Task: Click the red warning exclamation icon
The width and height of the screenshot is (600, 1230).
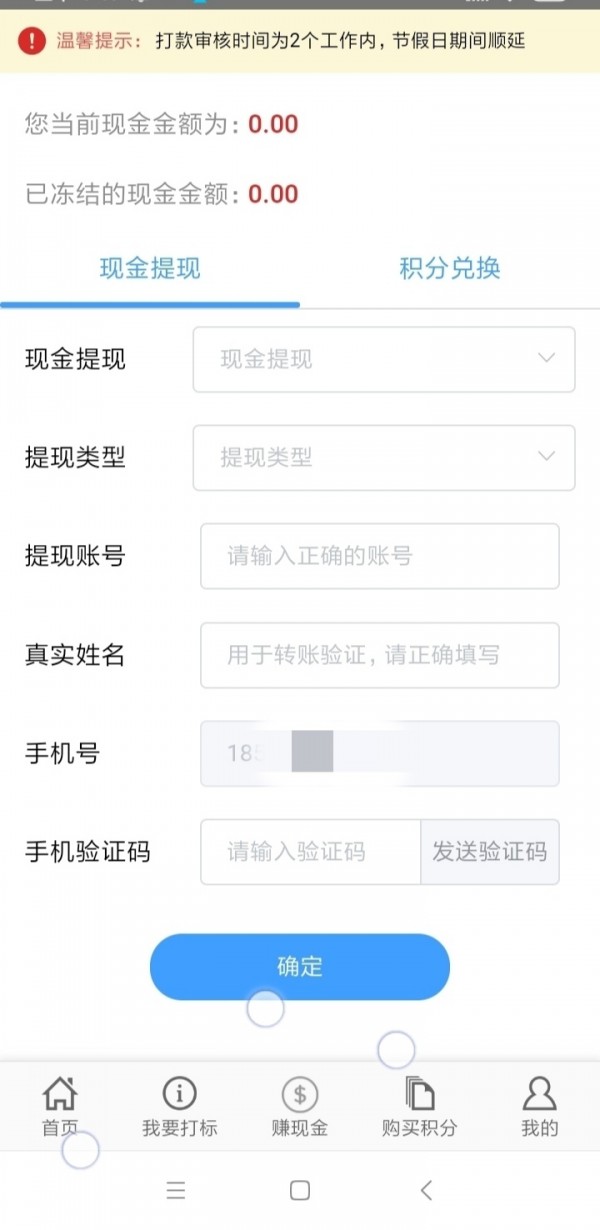Action: coord(32,42)
